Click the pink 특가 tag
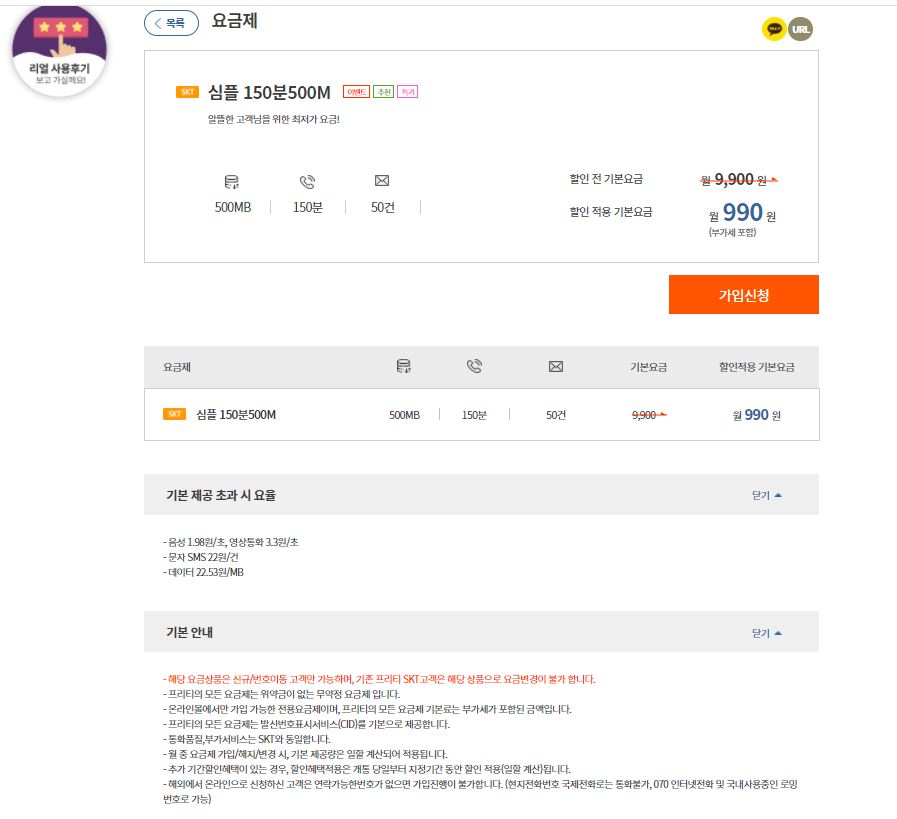This screenshot has width=897, height=819. coord(407,92)
